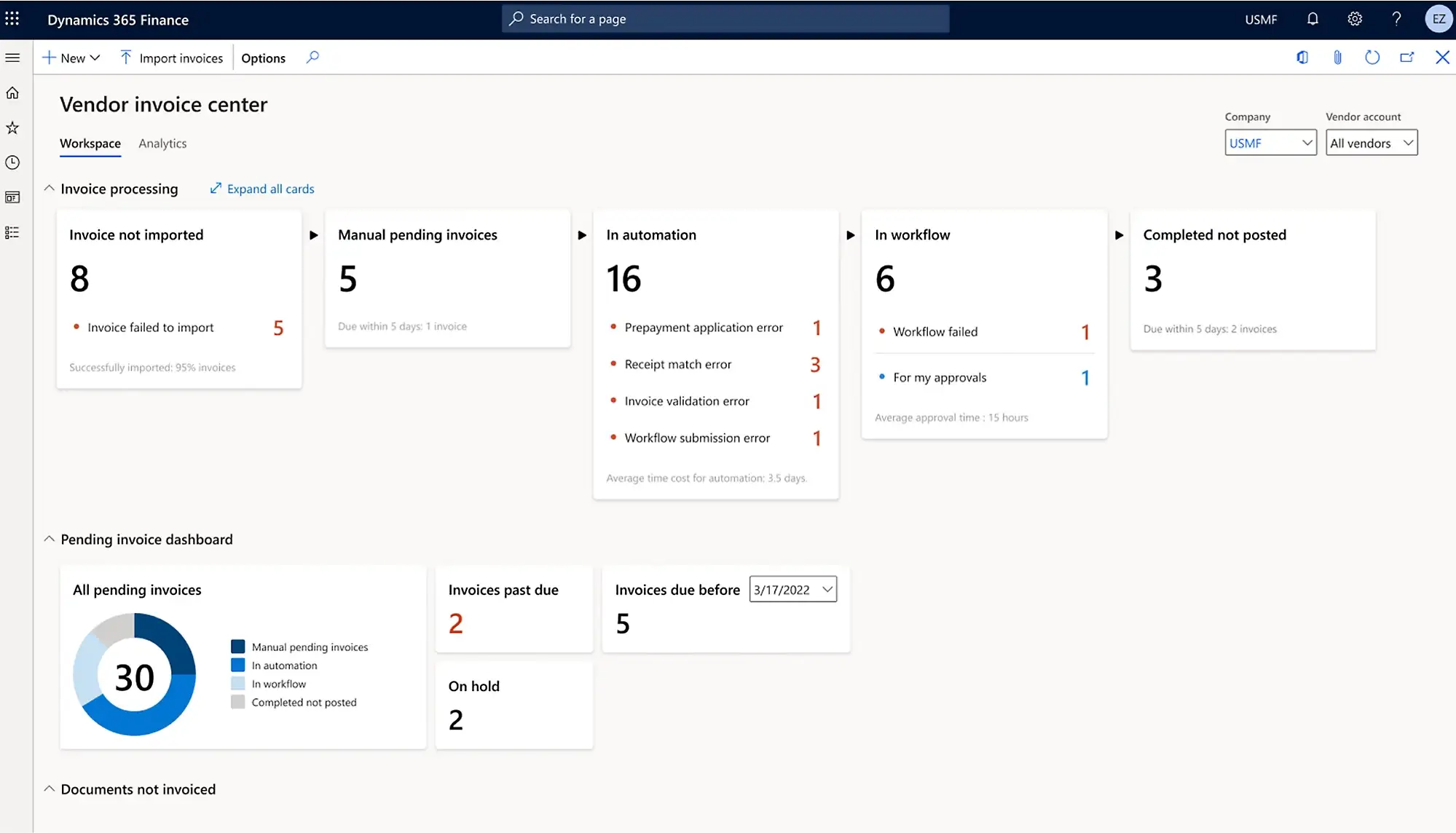
Task: Open the attachments paperclip icon
Action: (1337, 58)
